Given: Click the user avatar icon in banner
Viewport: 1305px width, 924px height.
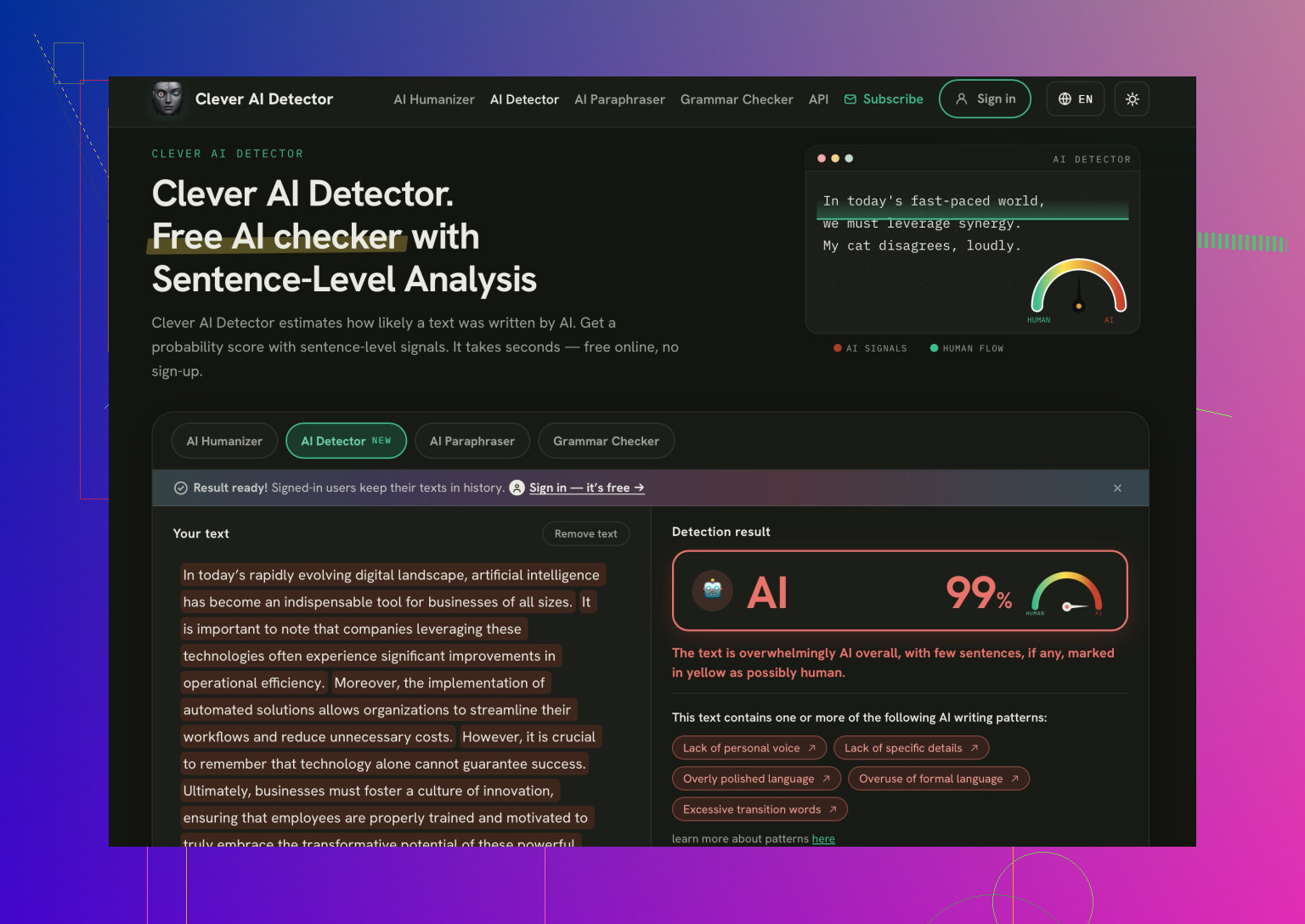Looking at the screenshot, I should tap(517, 487).
